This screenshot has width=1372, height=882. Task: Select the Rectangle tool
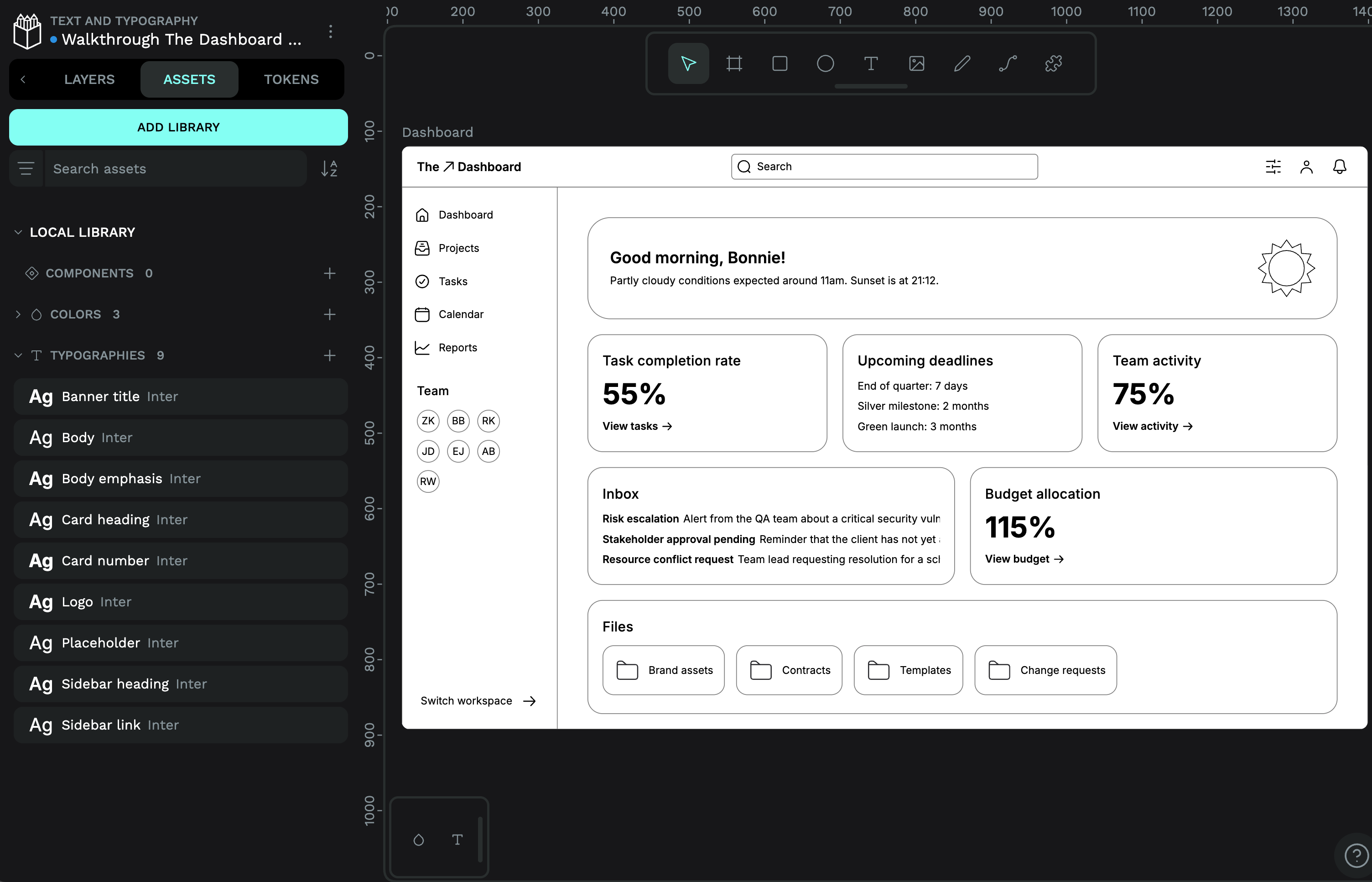(780, 63)
